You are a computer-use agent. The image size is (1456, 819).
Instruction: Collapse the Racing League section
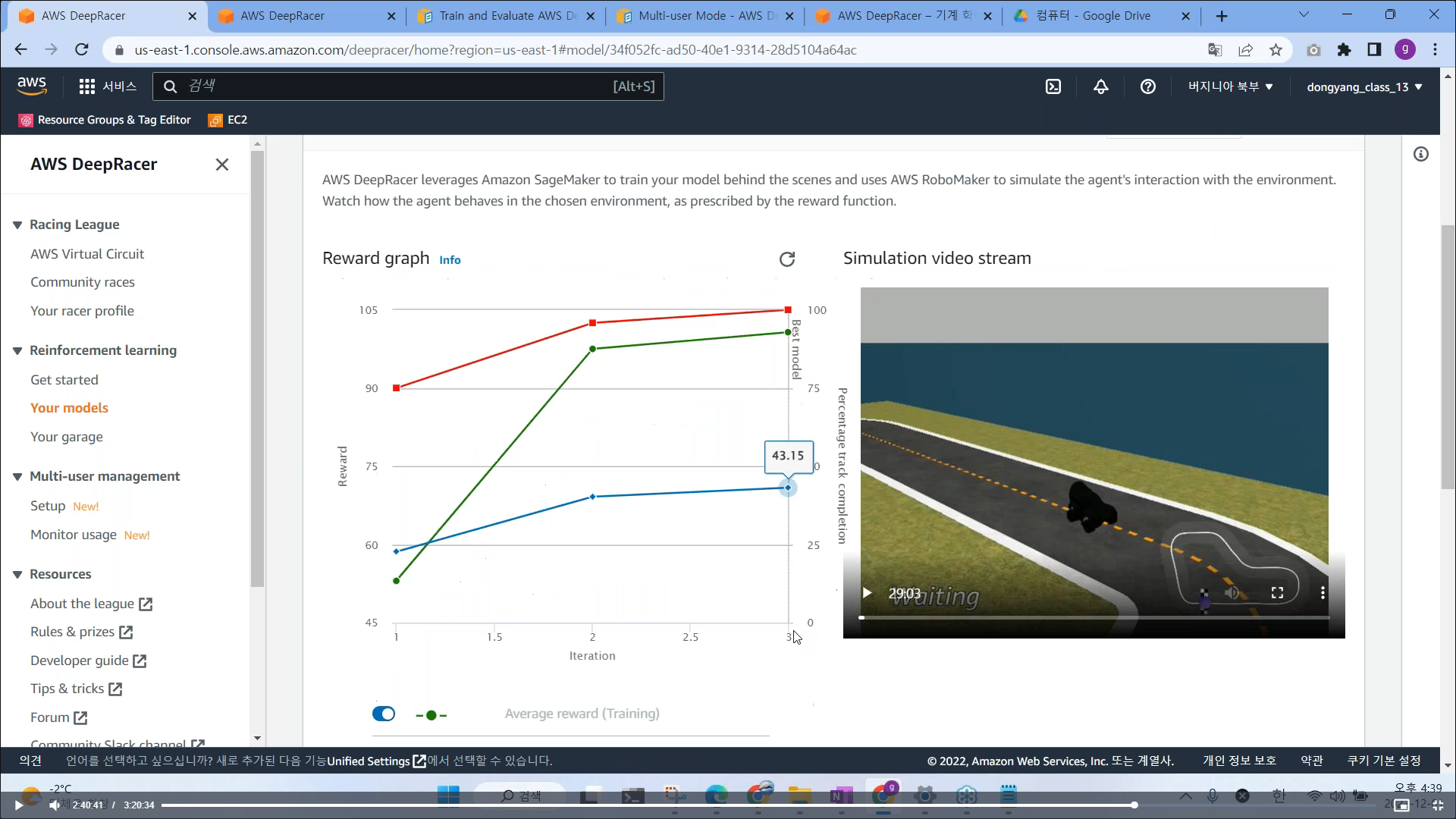17,225
